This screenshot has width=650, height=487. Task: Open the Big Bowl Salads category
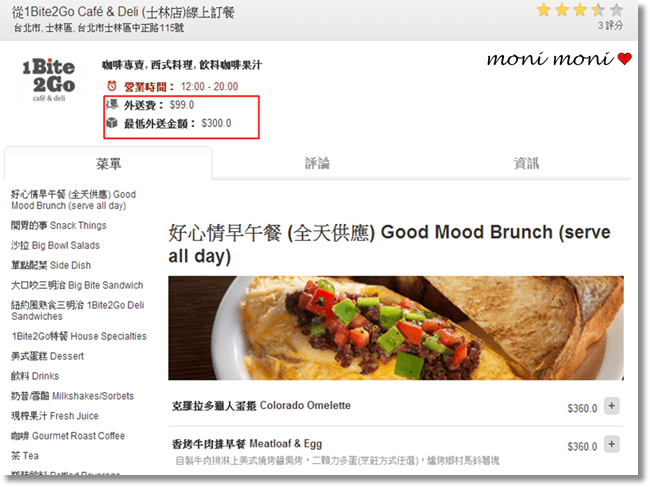coord(56,245)
